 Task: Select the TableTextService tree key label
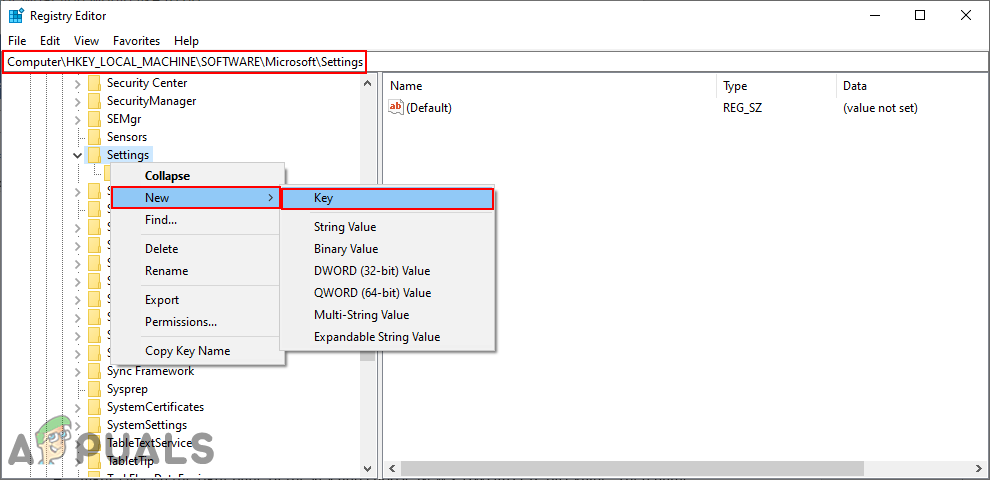tap(149, 443)
